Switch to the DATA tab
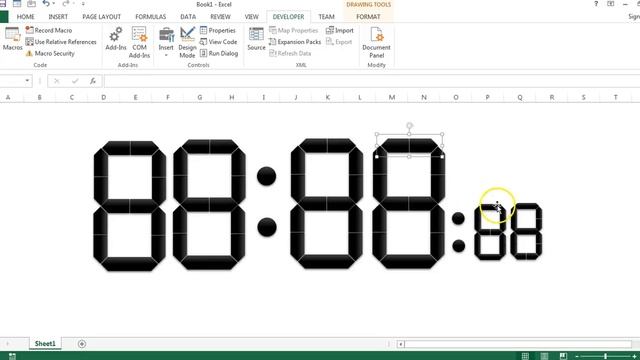 (x=188, y=17)
